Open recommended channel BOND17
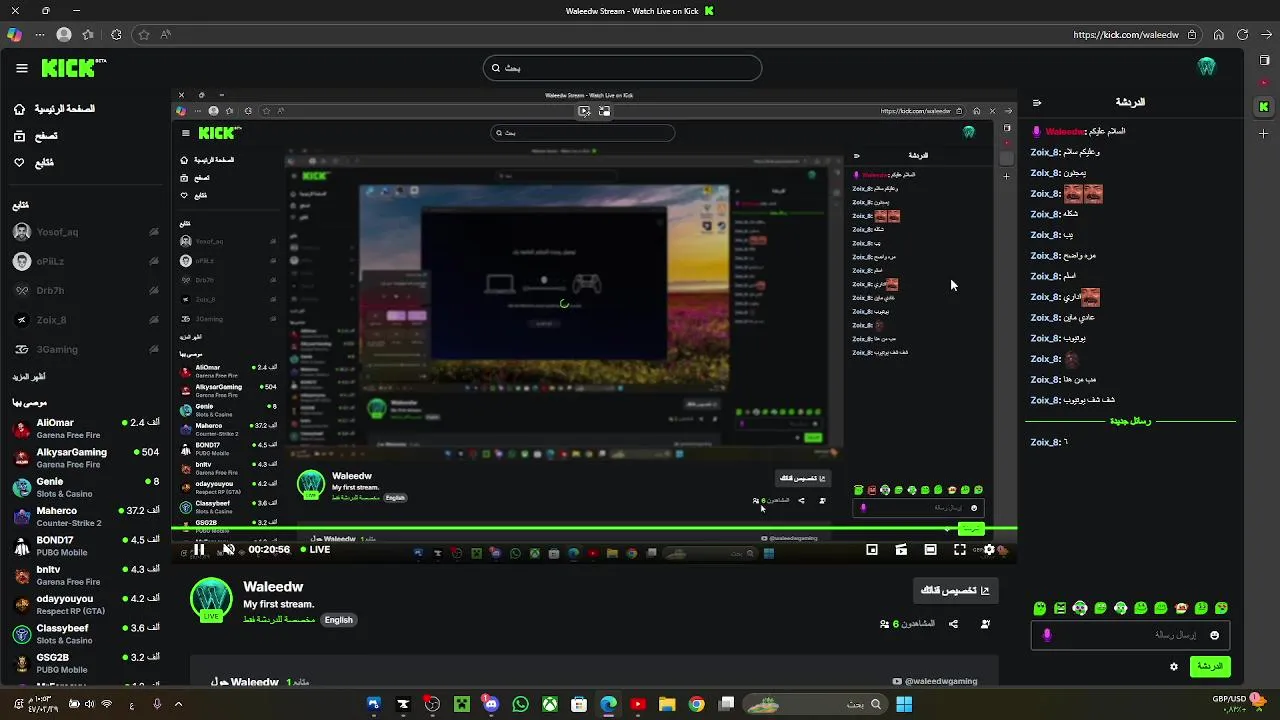This screenshot has height=720, width=1280. pyautogui.click(x=85, y=546)
